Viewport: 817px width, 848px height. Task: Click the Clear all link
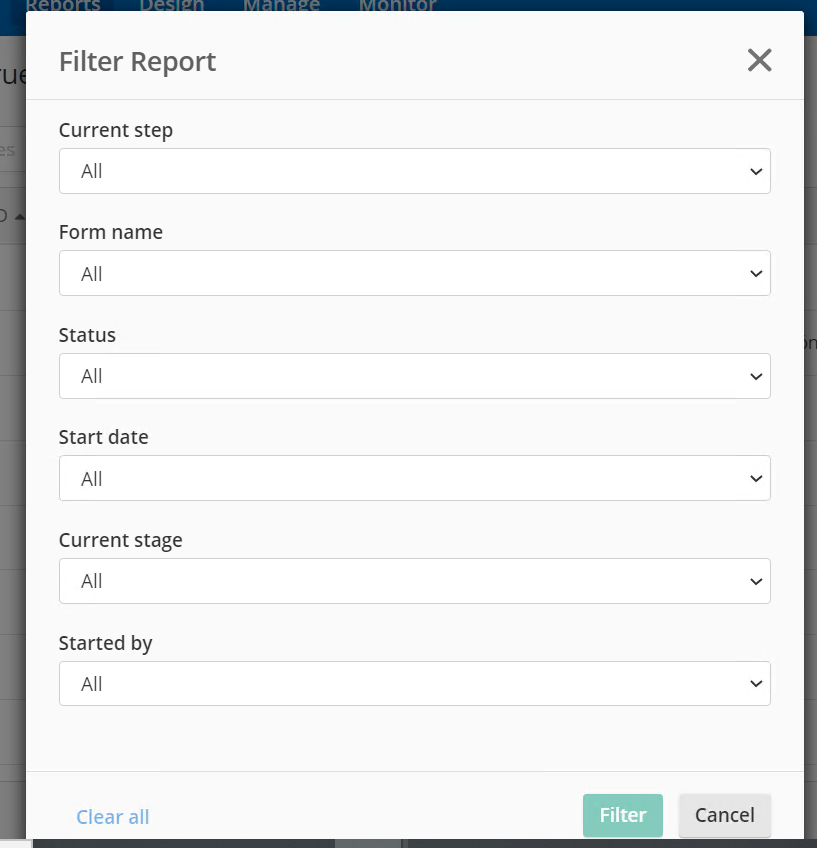click(113, 817)
